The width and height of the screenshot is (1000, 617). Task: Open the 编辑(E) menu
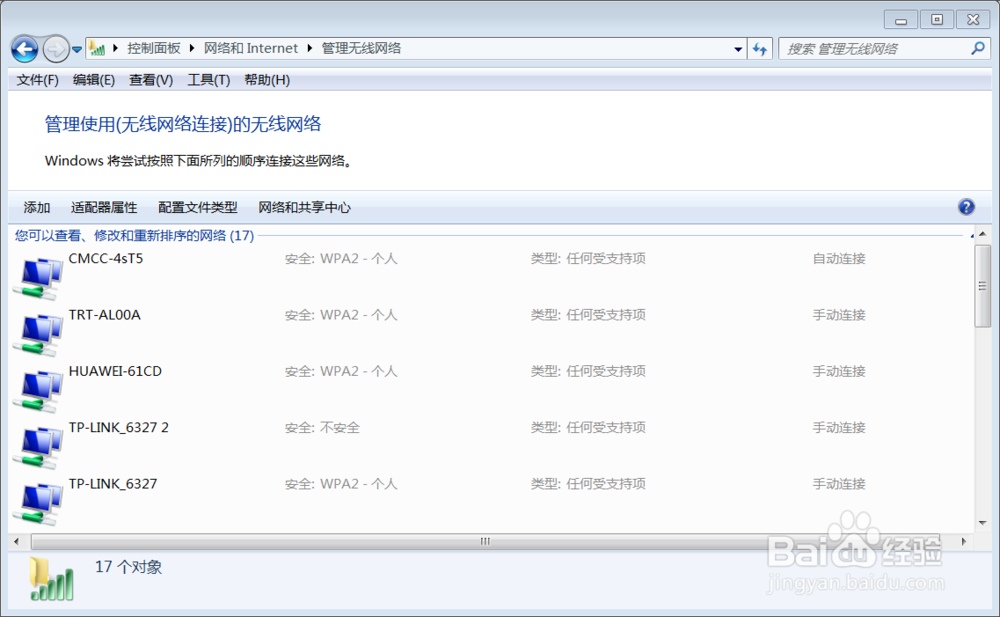point(94,80)
